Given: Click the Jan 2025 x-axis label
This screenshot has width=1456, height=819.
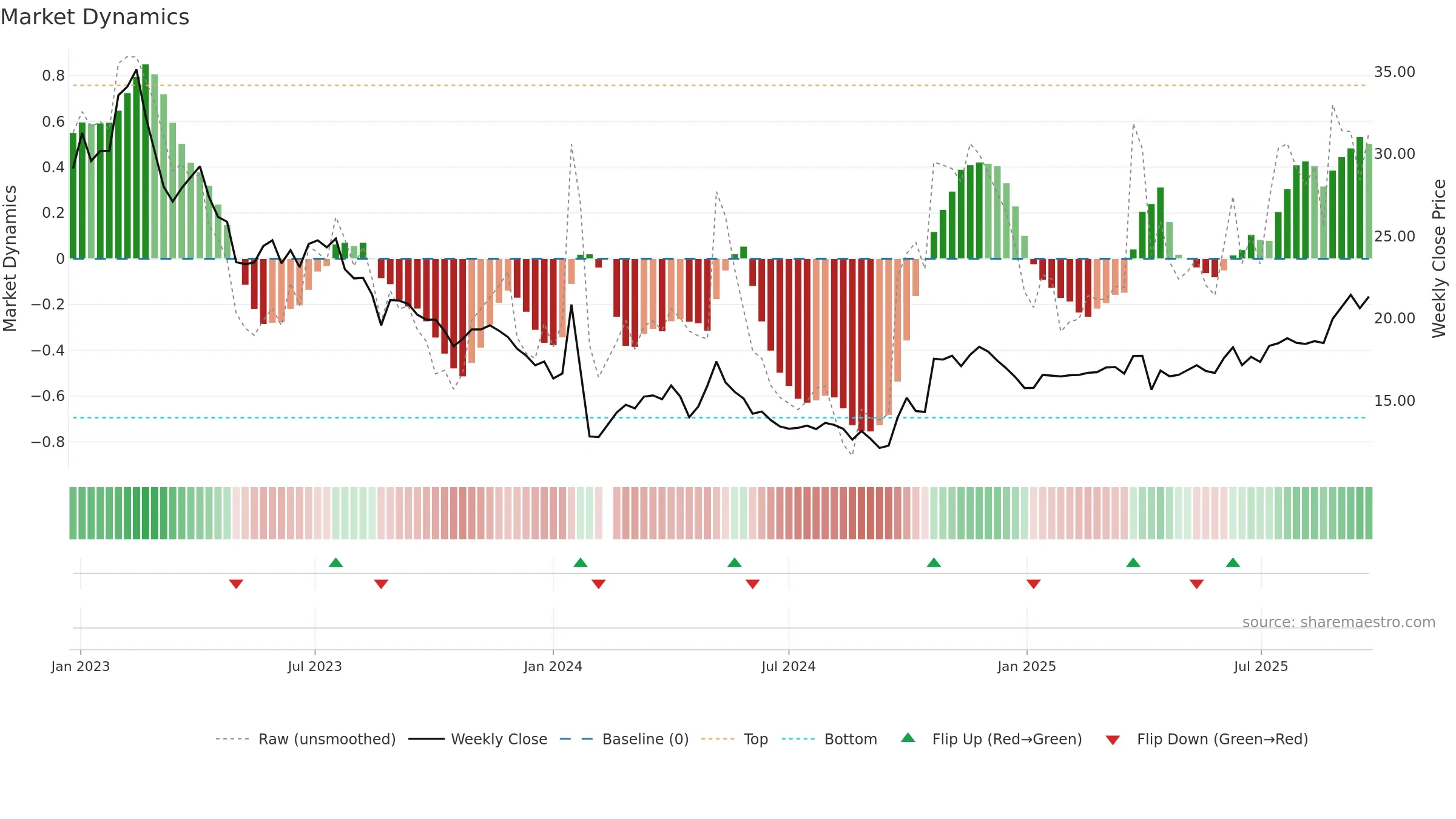Looking at the screenshot, I should [1027, 666].
